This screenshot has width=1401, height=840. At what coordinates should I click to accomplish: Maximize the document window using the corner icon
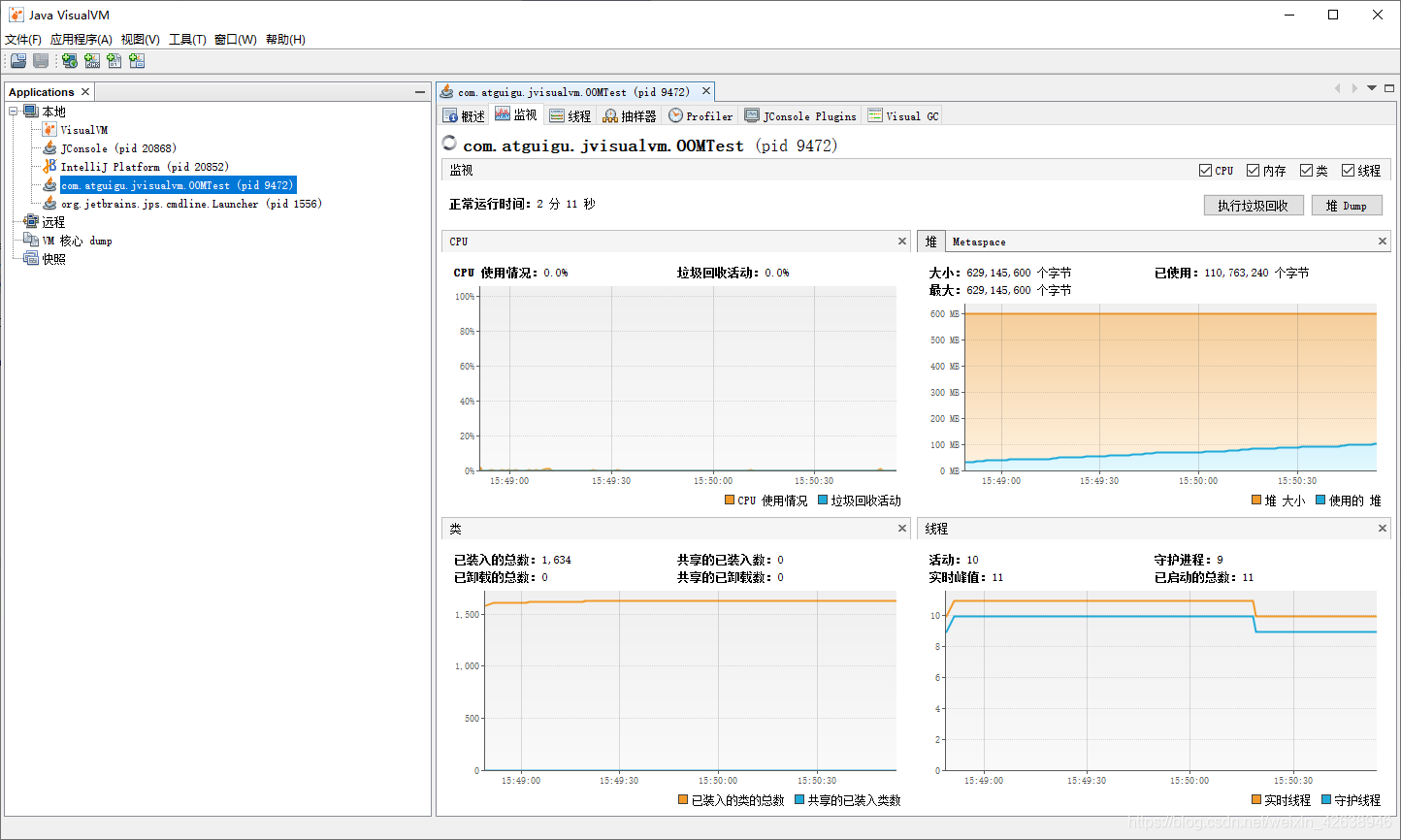coord(1389,88)
